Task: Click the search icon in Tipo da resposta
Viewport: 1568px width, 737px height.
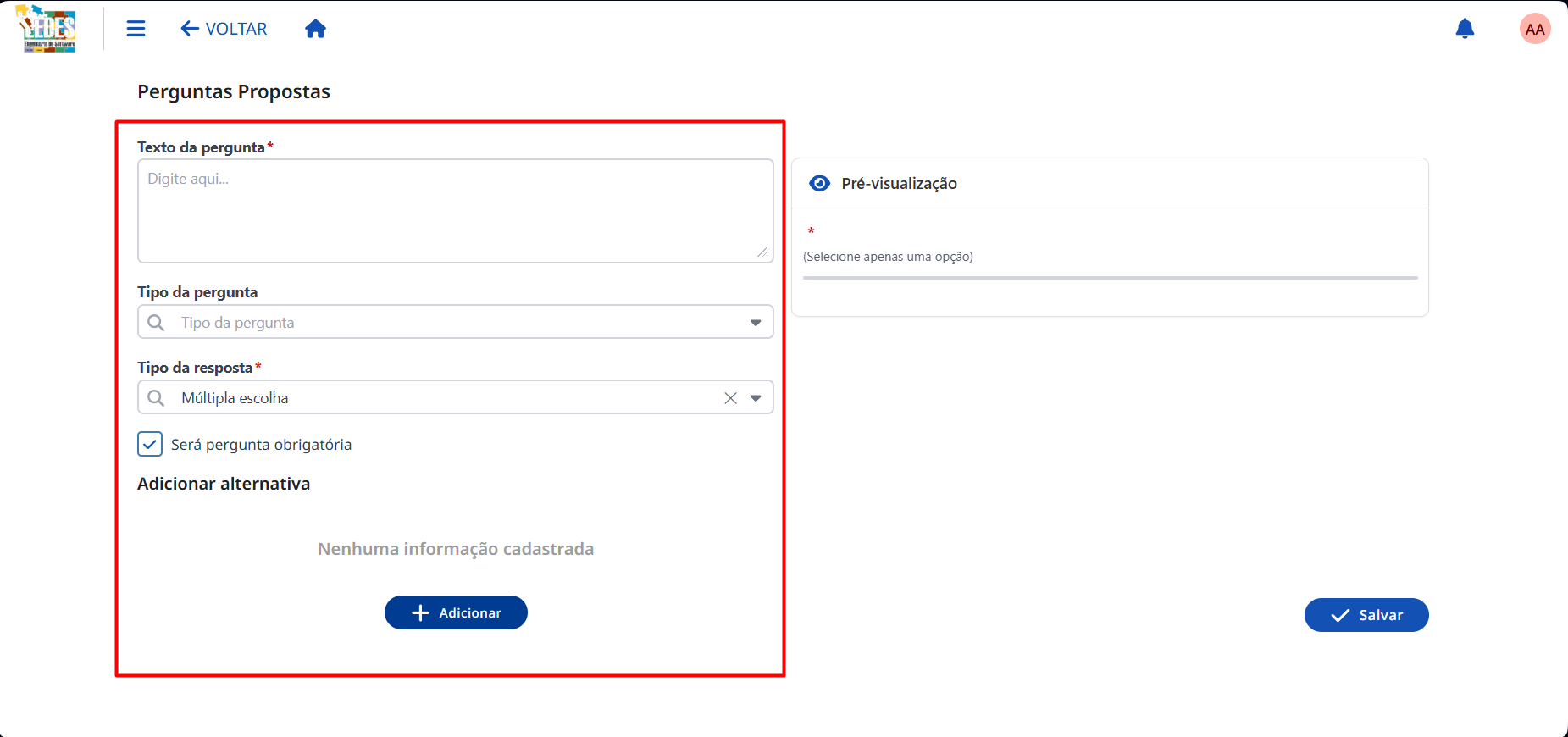Action: 156,398
